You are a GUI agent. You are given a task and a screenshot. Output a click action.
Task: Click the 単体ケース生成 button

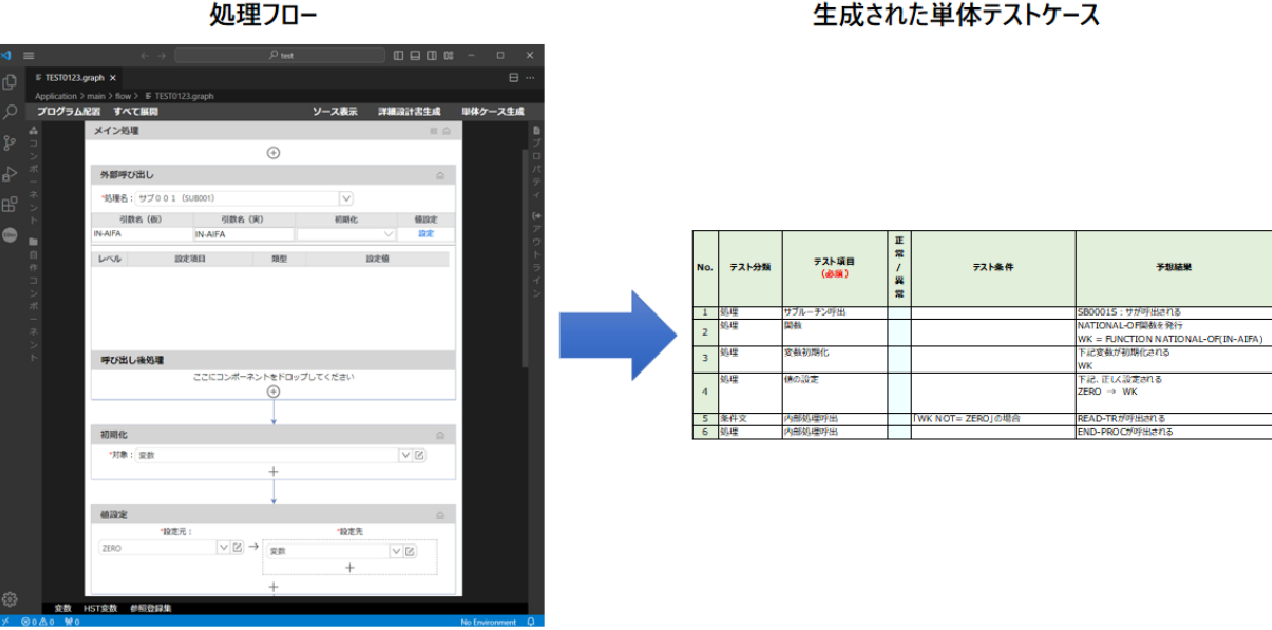(x=494, y=110)
